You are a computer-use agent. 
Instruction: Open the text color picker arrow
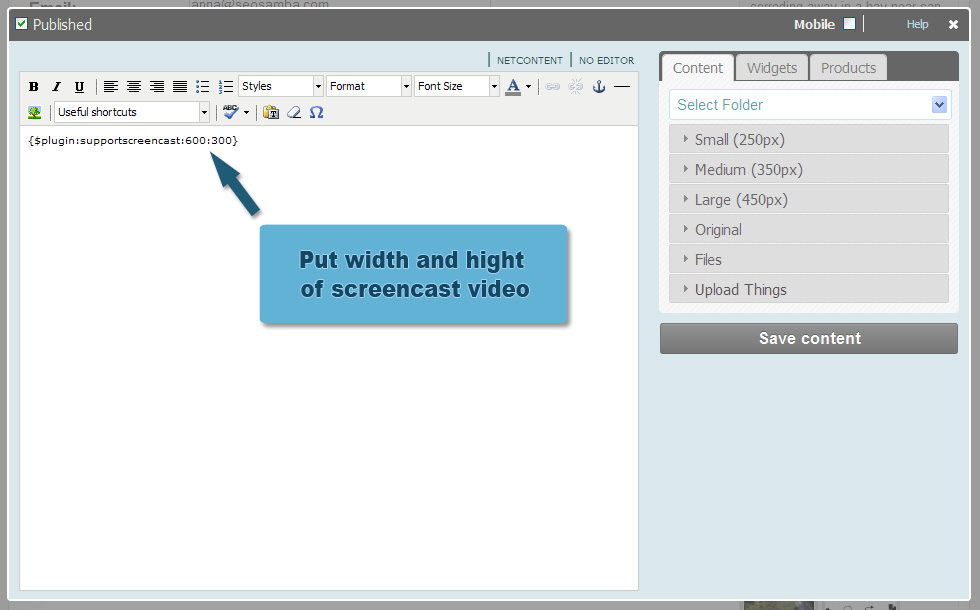529,86
